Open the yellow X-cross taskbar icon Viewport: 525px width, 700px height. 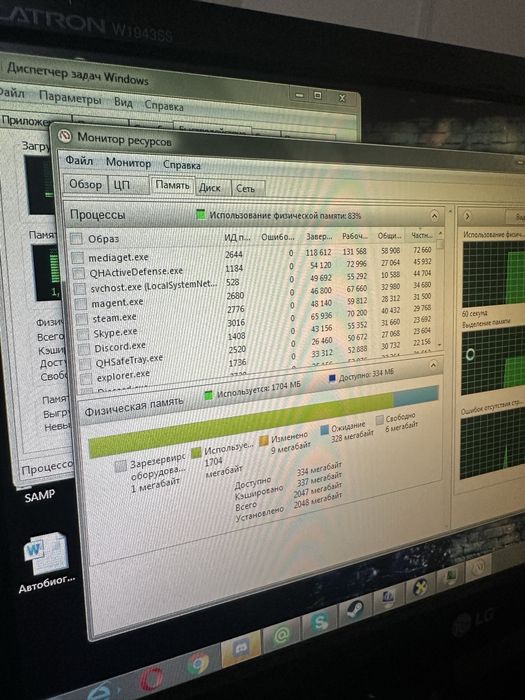[419, 588]
